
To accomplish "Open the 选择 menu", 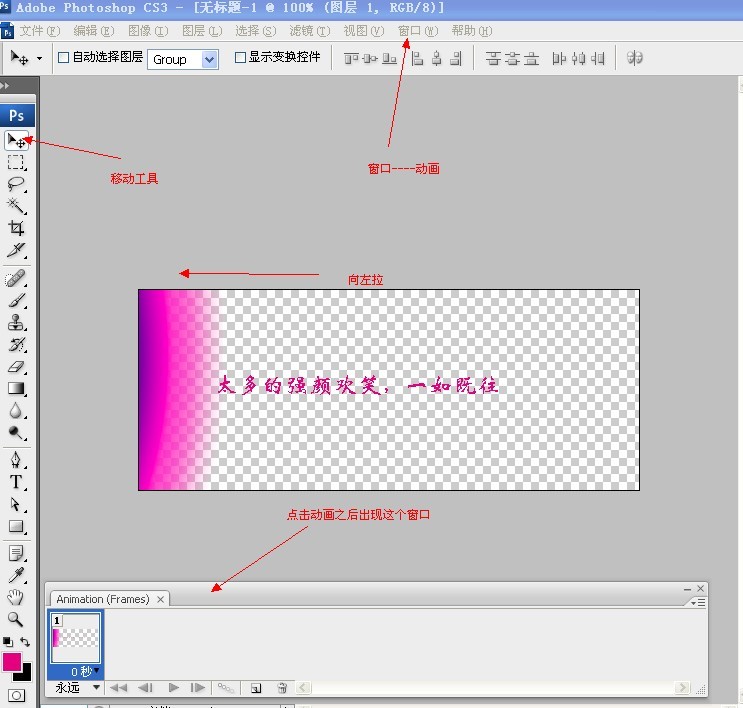I will click(255, 31).
